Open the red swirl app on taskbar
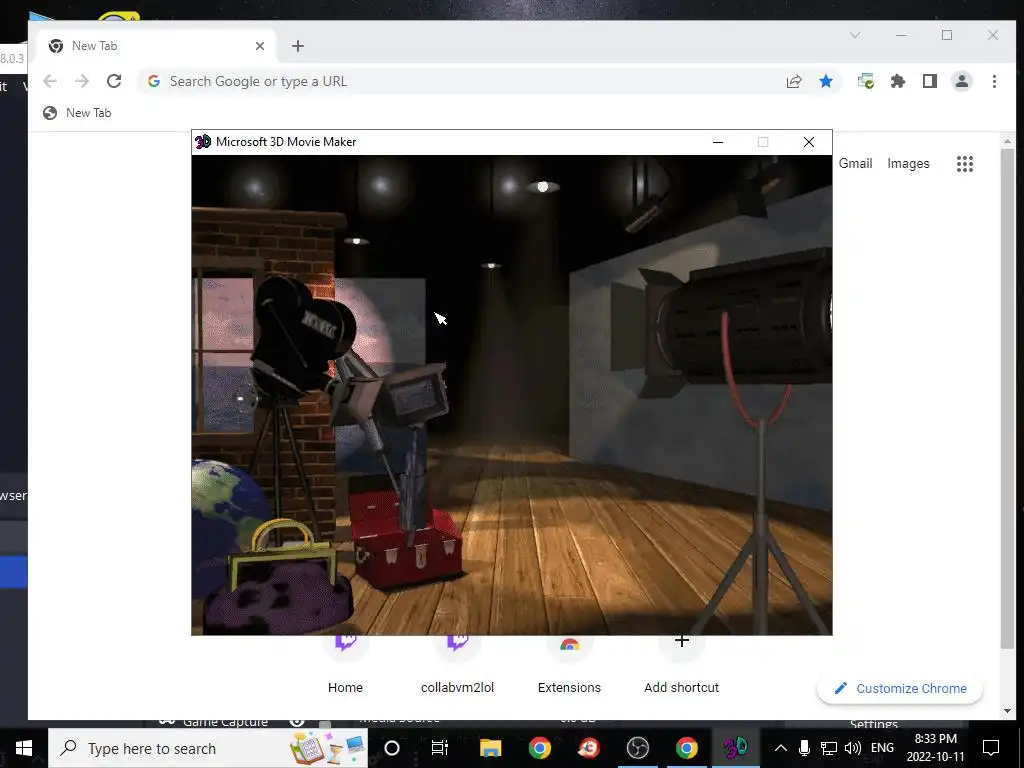The image size is (1024, 768). coord(588,748)
